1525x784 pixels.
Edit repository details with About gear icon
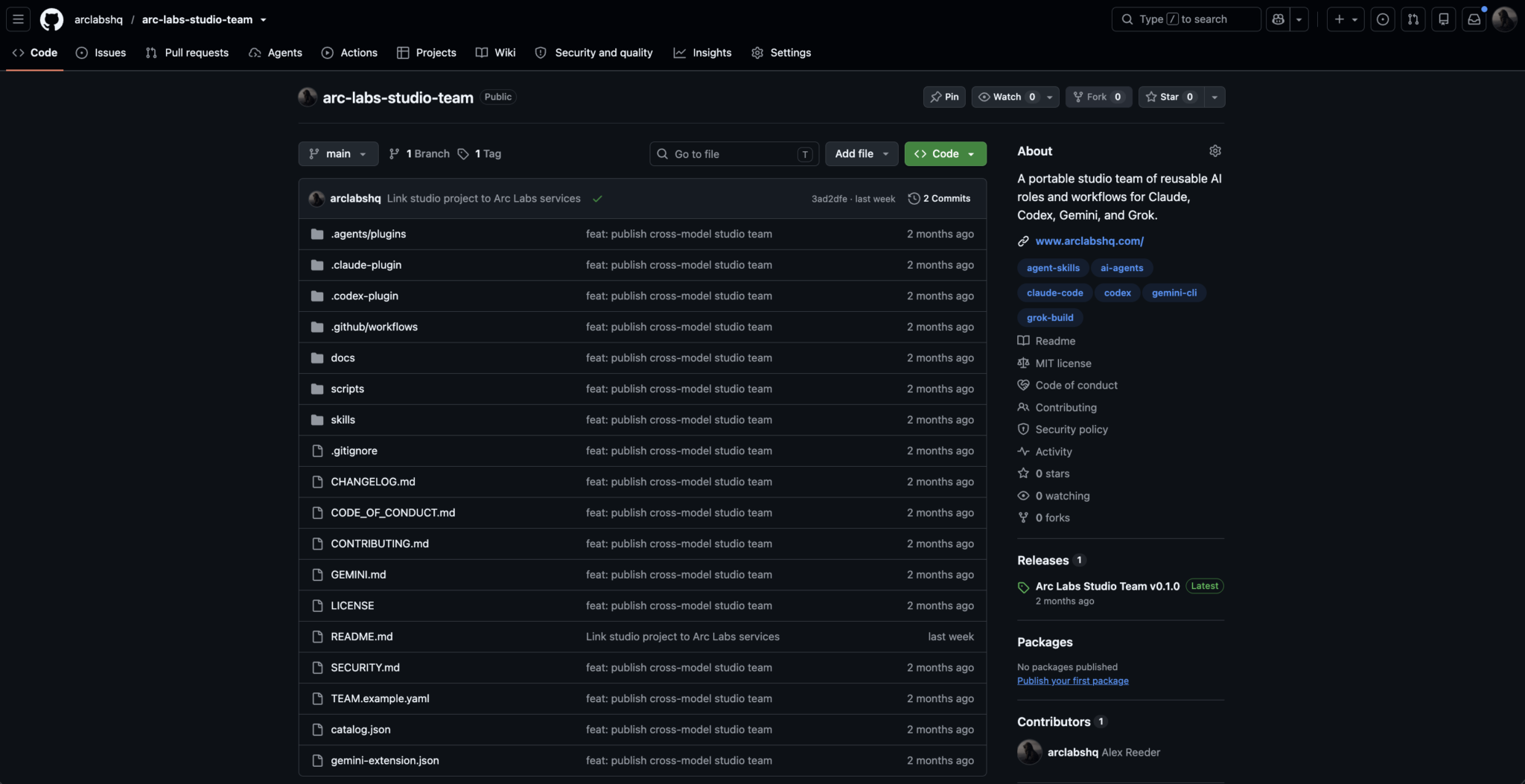point(1215,151)
